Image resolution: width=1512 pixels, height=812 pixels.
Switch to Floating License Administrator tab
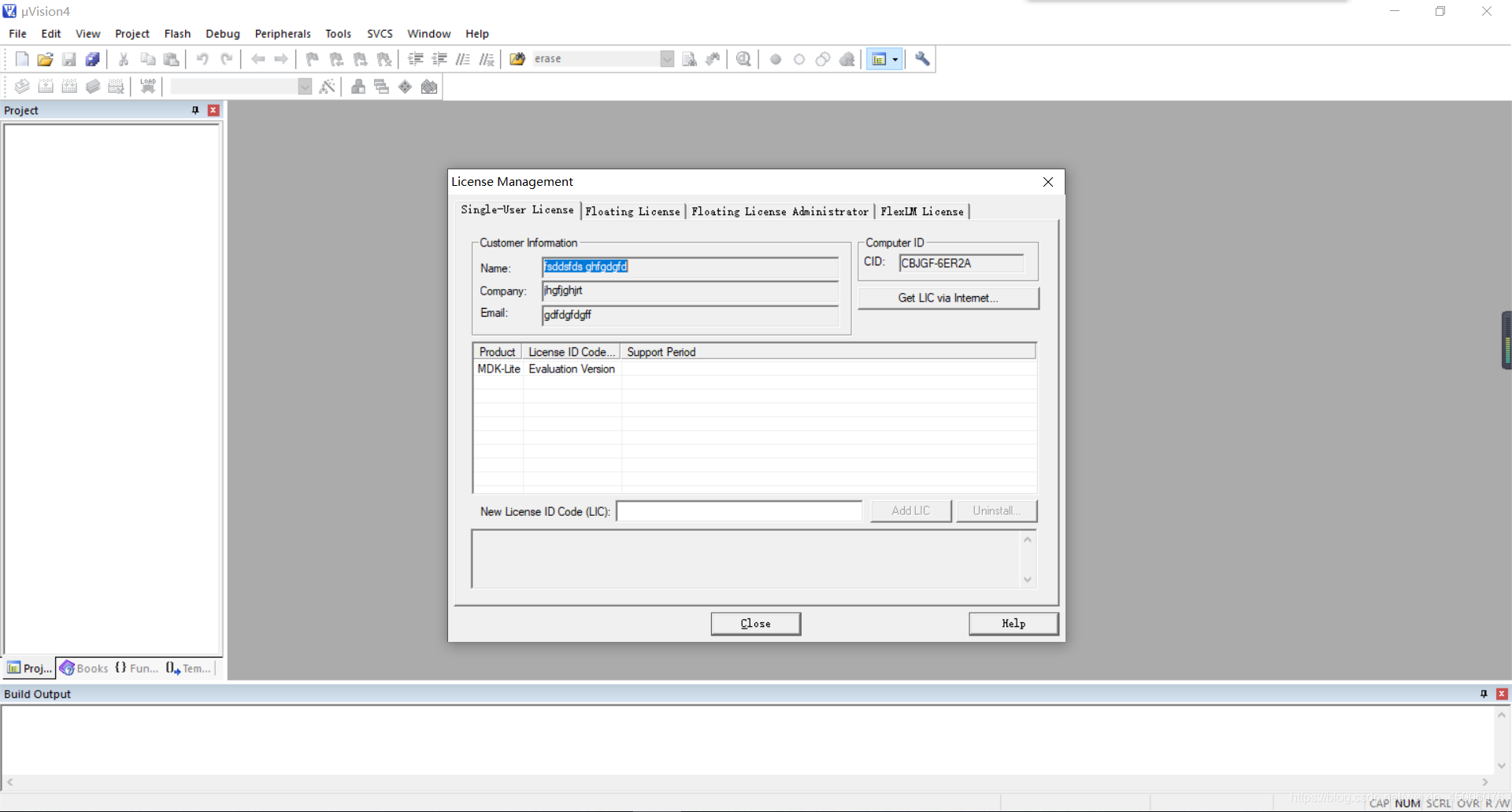point(780,211)
